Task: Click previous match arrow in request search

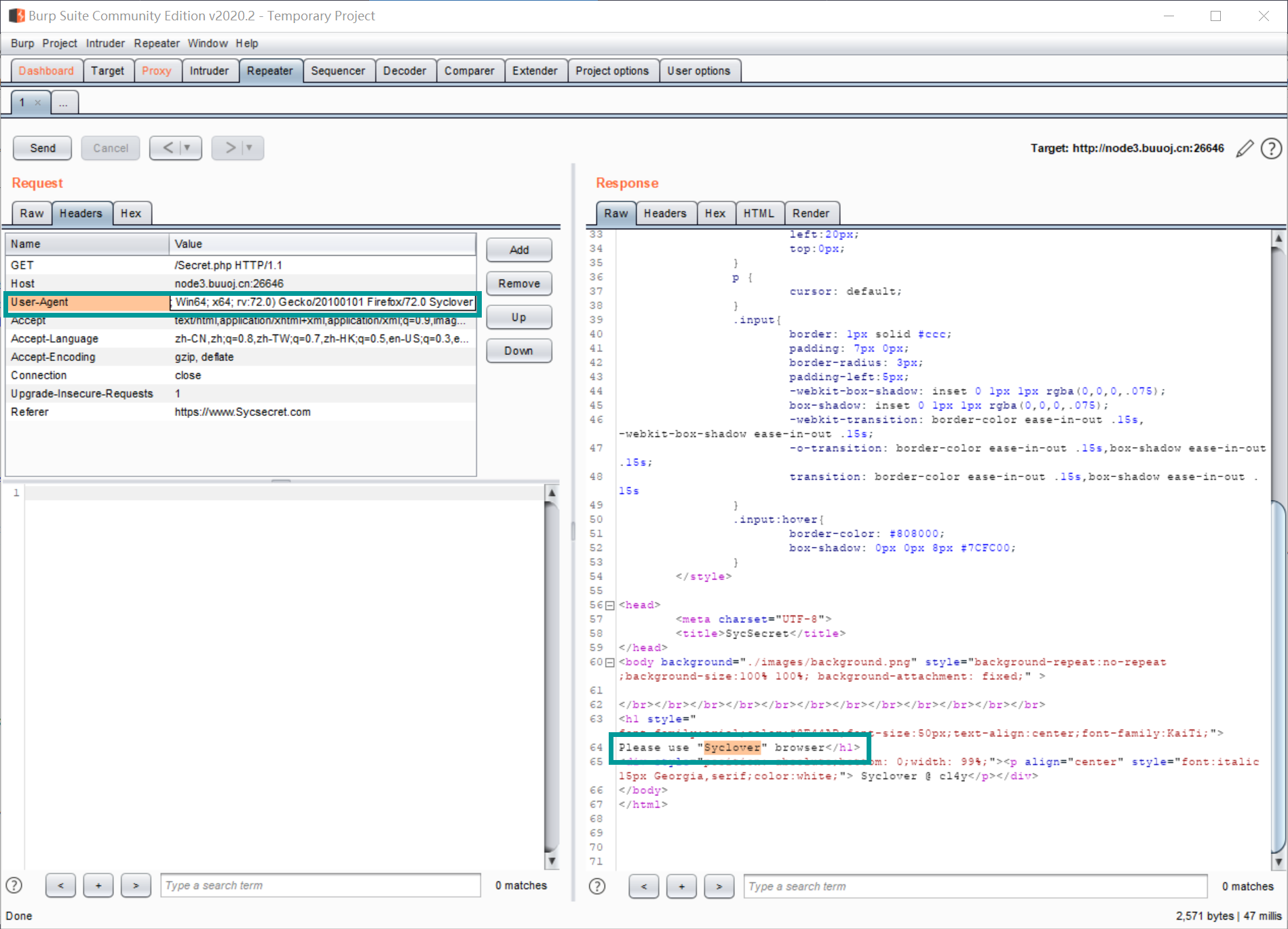Action: (x=61, y=886)
